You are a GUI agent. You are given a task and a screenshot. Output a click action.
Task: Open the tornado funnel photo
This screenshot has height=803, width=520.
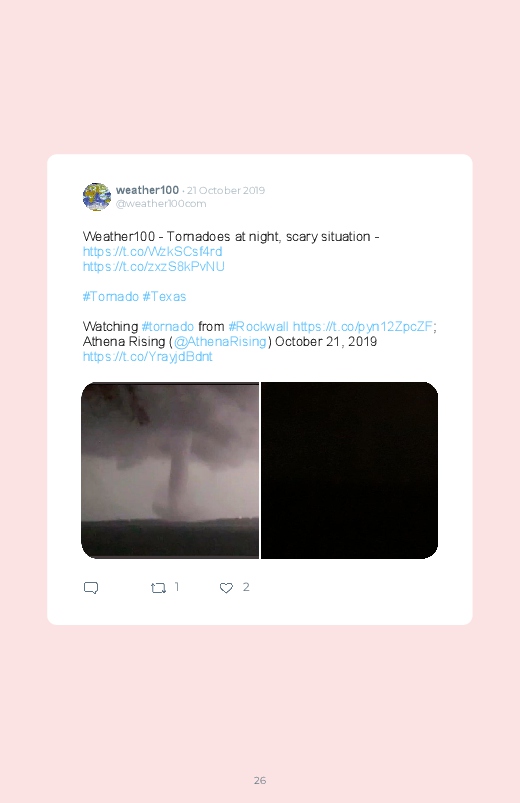(170, 470)
